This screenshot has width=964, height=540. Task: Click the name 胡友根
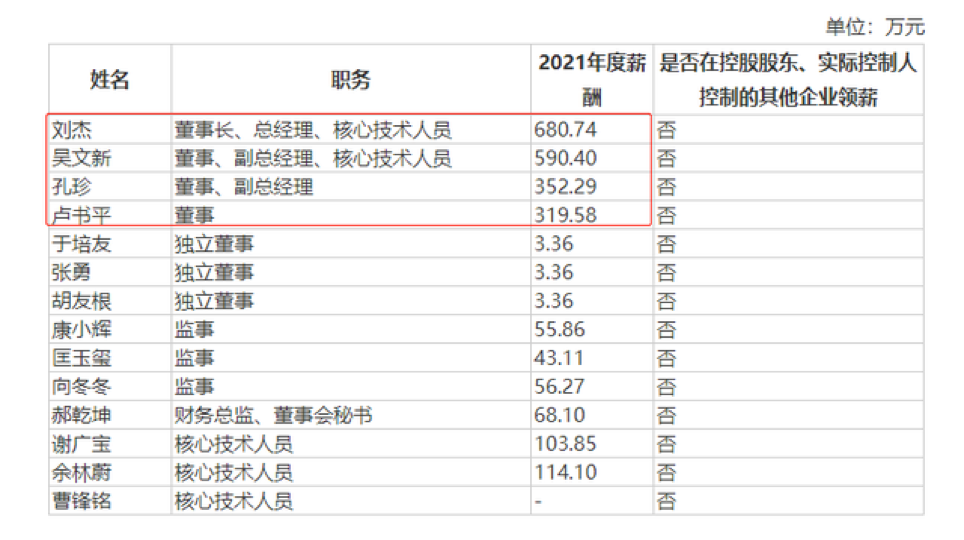(x=82, y=301)
